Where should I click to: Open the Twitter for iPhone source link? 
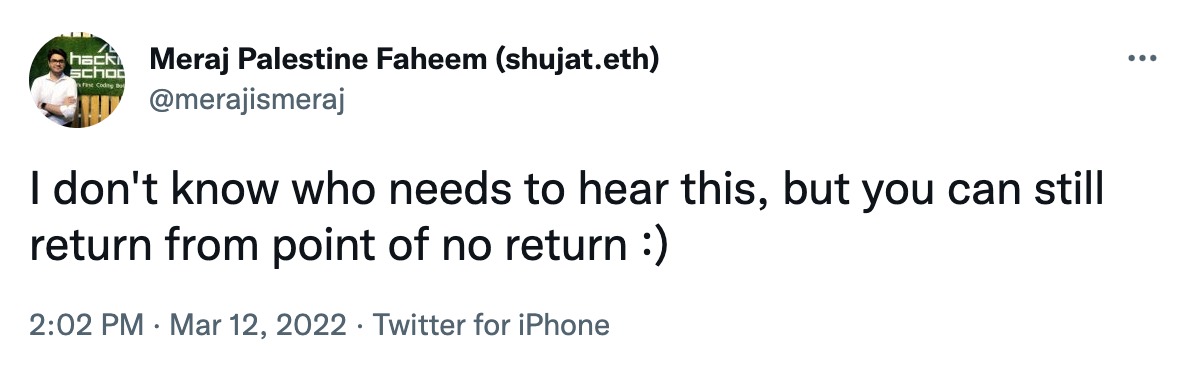[491, 325]
